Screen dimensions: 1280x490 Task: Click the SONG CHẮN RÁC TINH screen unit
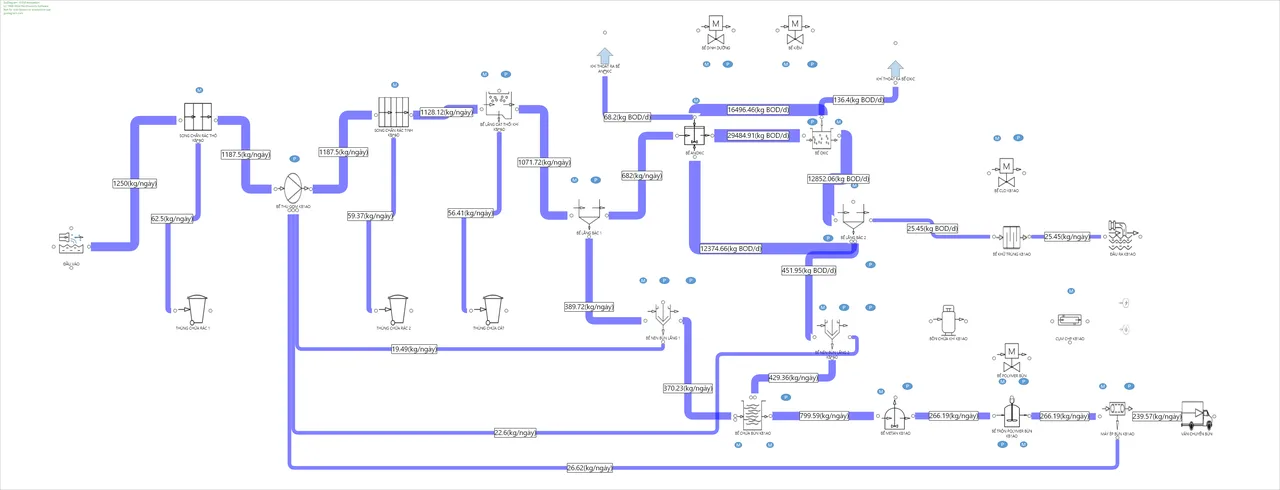pos(394,110)
